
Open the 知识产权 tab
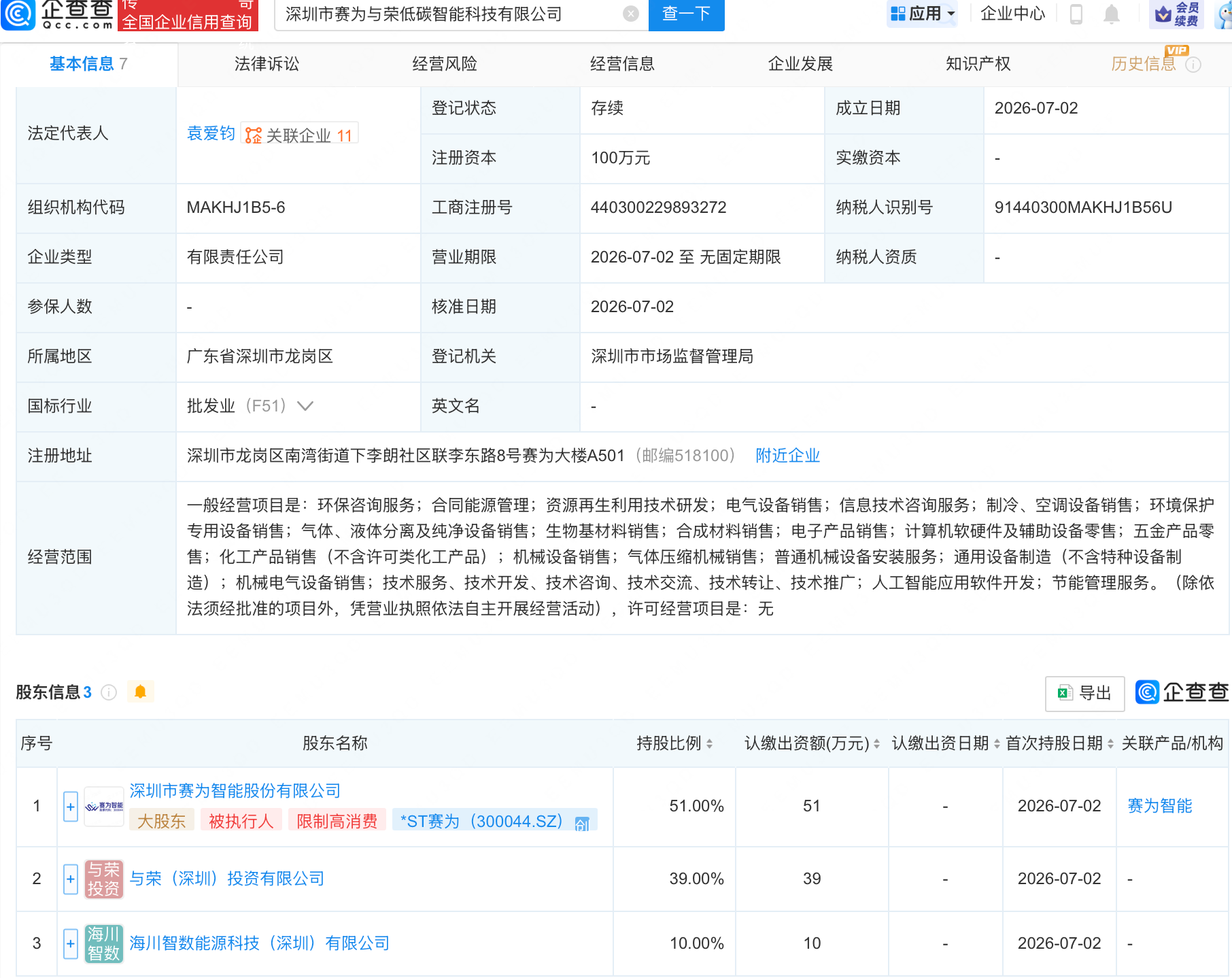click(x=978, y=64)
